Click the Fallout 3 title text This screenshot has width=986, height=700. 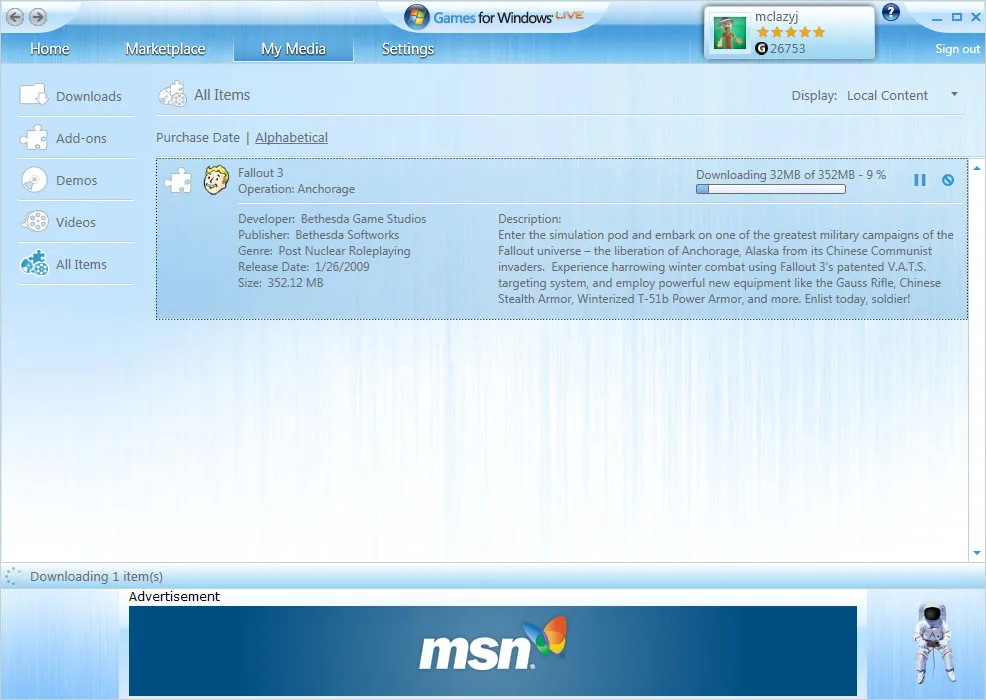coord(260,173)
